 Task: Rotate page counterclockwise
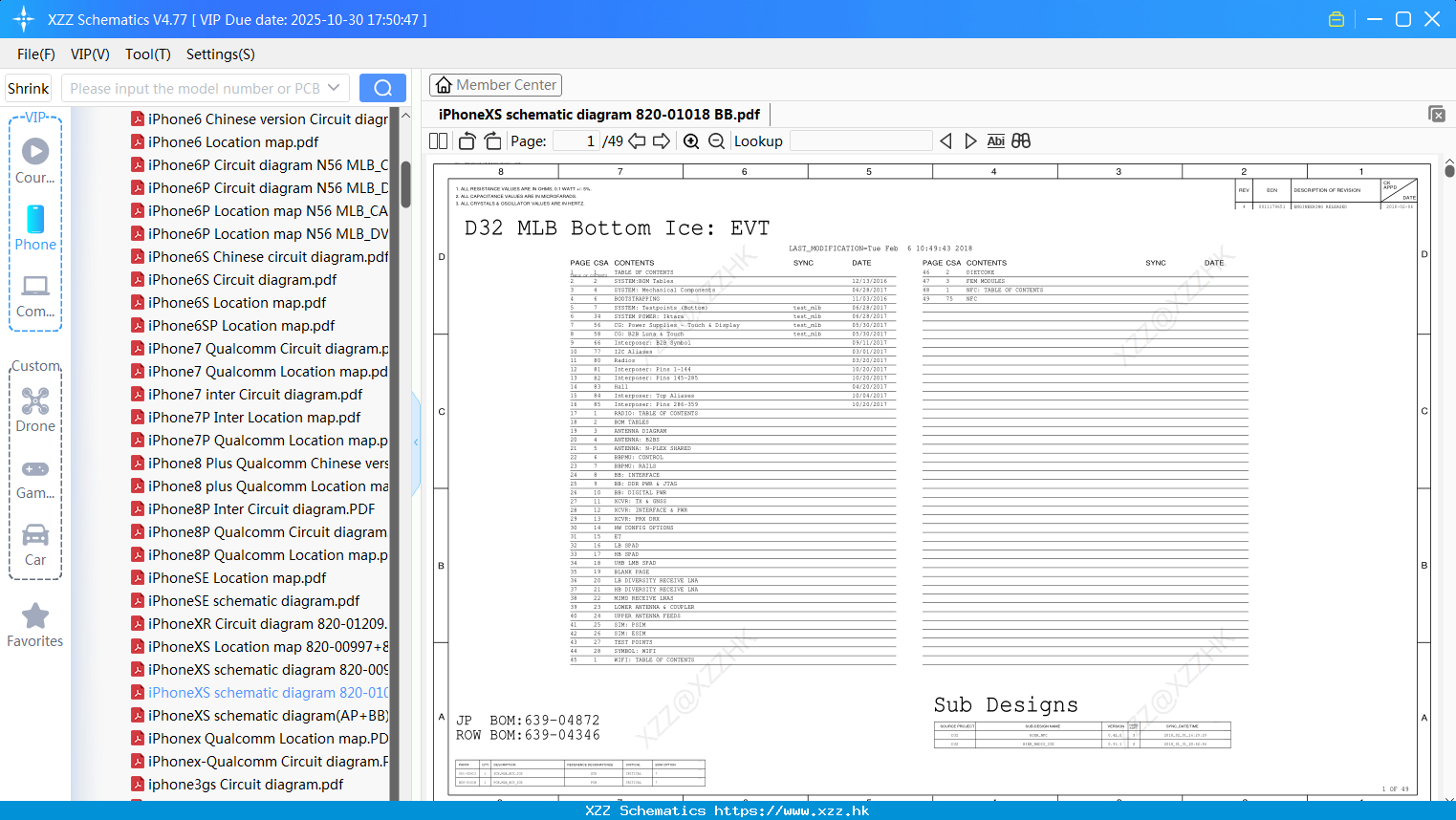467,141
